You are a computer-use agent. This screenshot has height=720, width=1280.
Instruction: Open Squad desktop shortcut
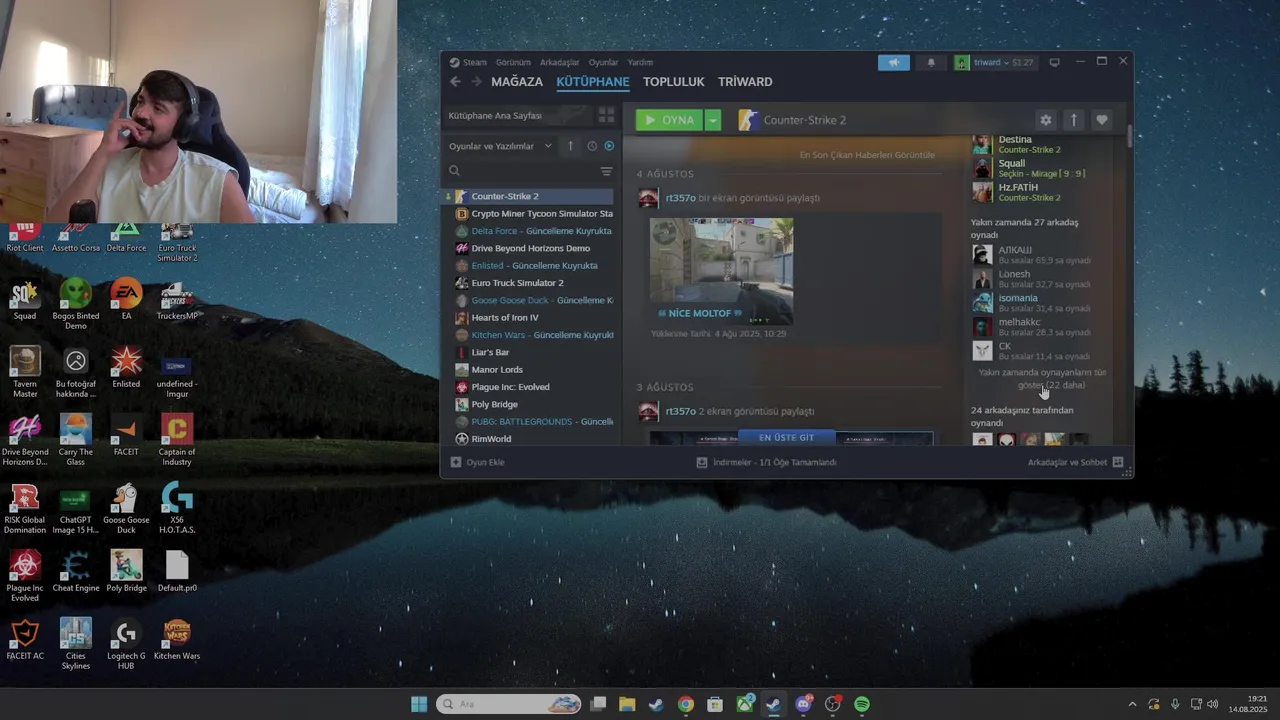click(x=25, y=299)
